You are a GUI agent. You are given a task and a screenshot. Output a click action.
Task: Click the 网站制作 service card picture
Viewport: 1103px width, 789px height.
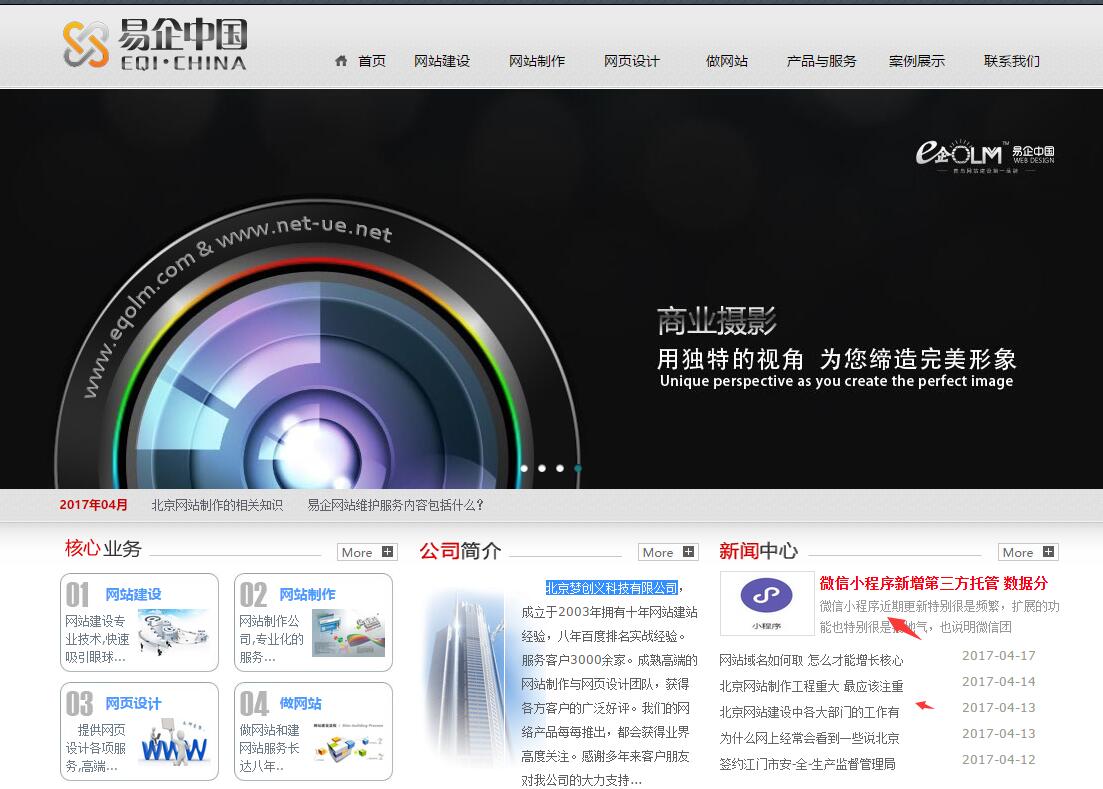[x=347, y=632]
